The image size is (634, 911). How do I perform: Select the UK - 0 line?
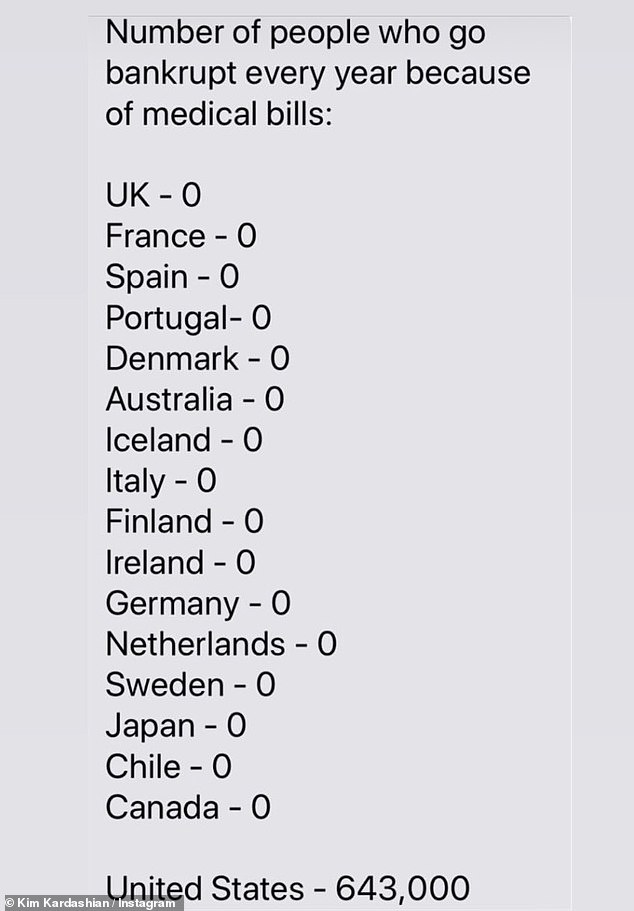point(153,195)
